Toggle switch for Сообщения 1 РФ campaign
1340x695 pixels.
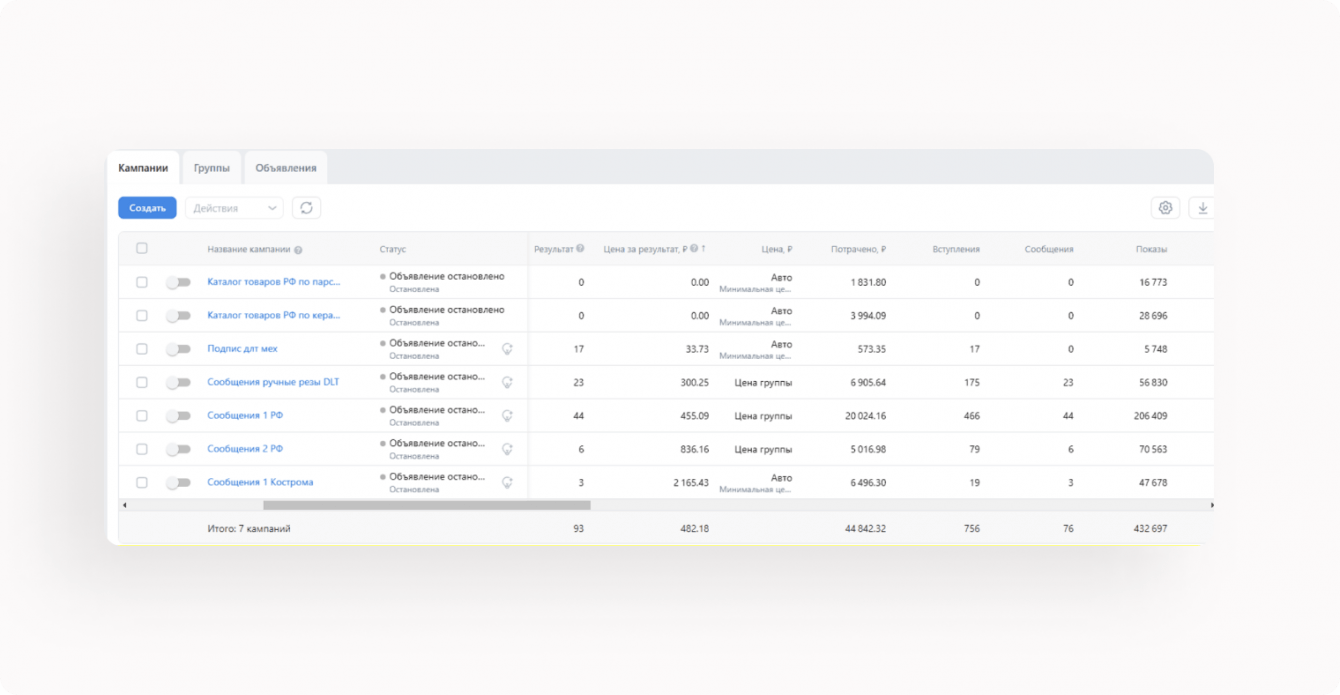pyautogui.click(x=178, y=416)
